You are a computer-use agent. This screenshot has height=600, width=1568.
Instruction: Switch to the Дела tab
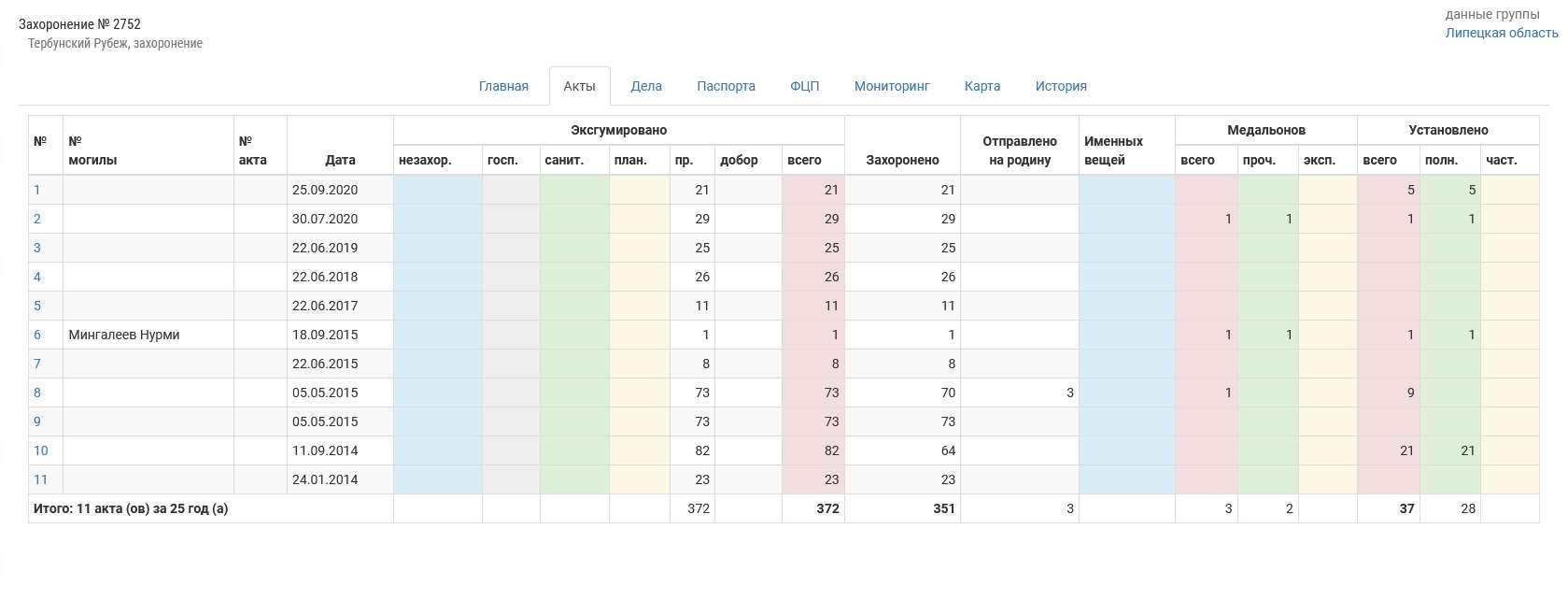646,86
